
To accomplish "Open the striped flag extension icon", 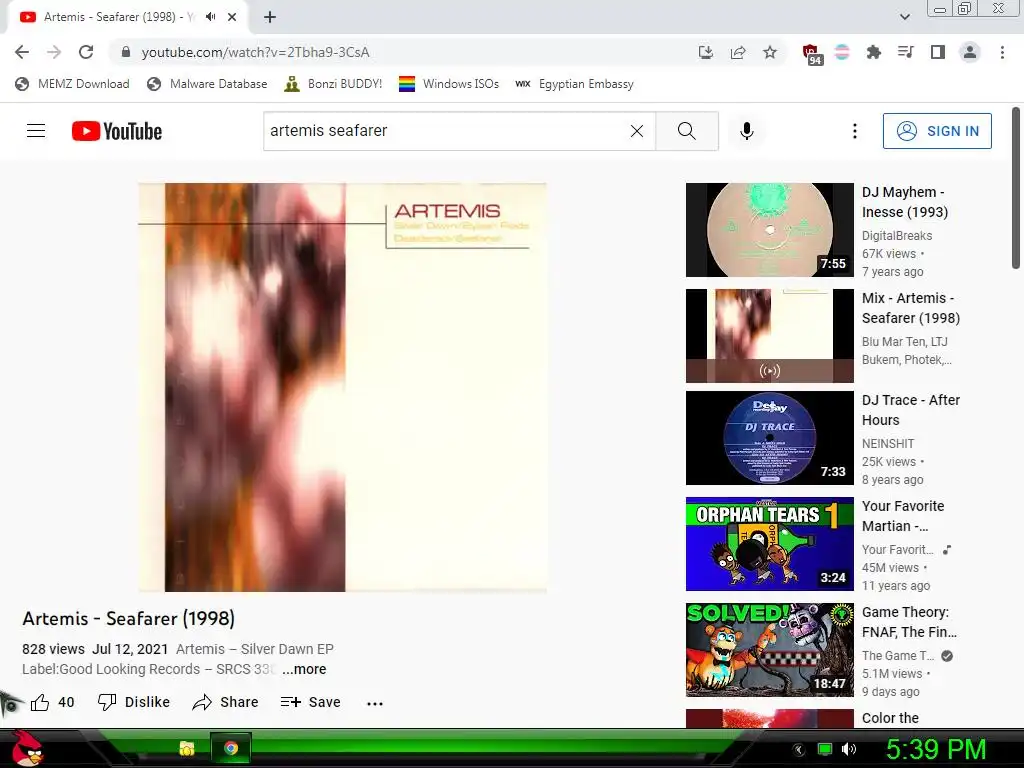I will [x=842, y=52].
